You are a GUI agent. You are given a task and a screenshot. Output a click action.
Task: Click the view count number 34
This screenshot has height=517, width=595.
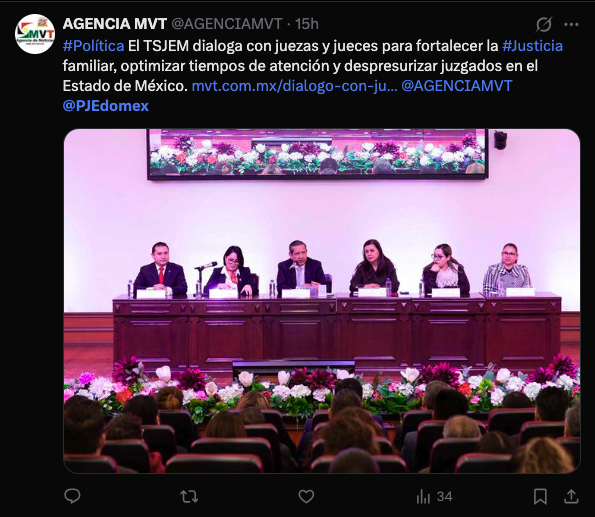click(444, 497)
